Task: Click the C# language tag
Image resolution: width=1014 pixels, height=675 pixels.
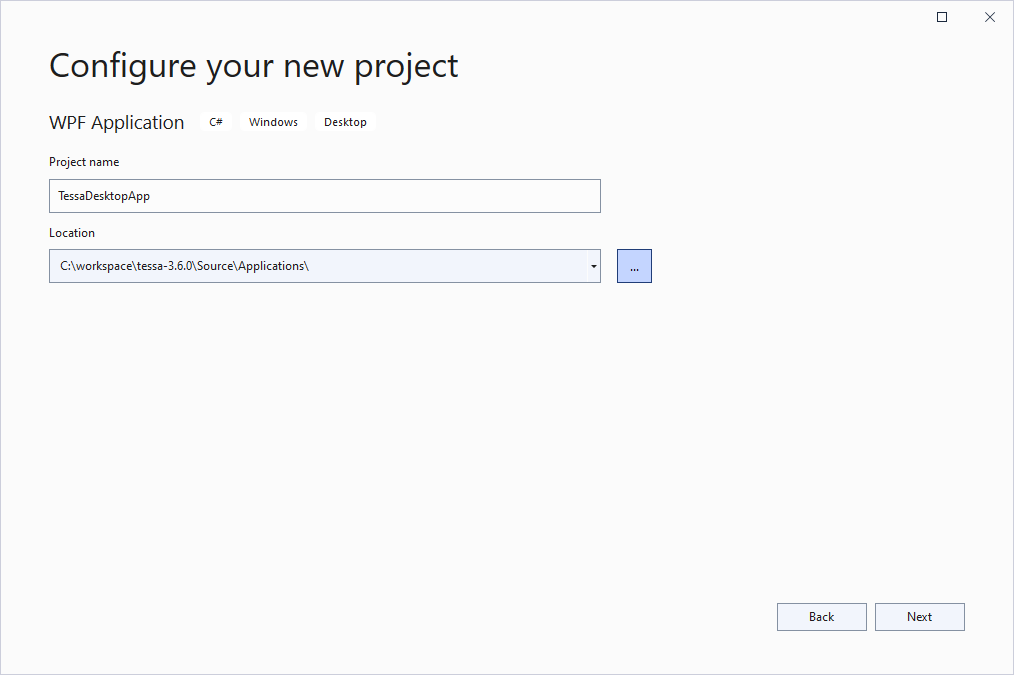Action: coord(216,122)
